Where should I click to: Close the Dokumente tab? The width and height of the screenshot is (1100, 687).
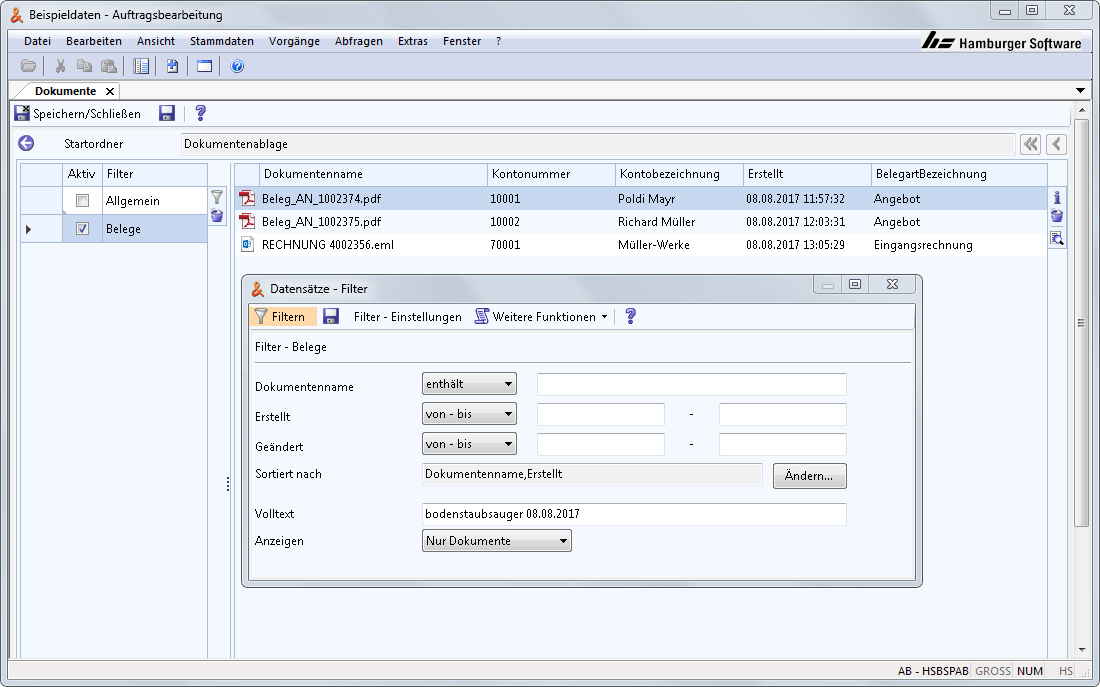pyautogui.click(x=110, y=91)
